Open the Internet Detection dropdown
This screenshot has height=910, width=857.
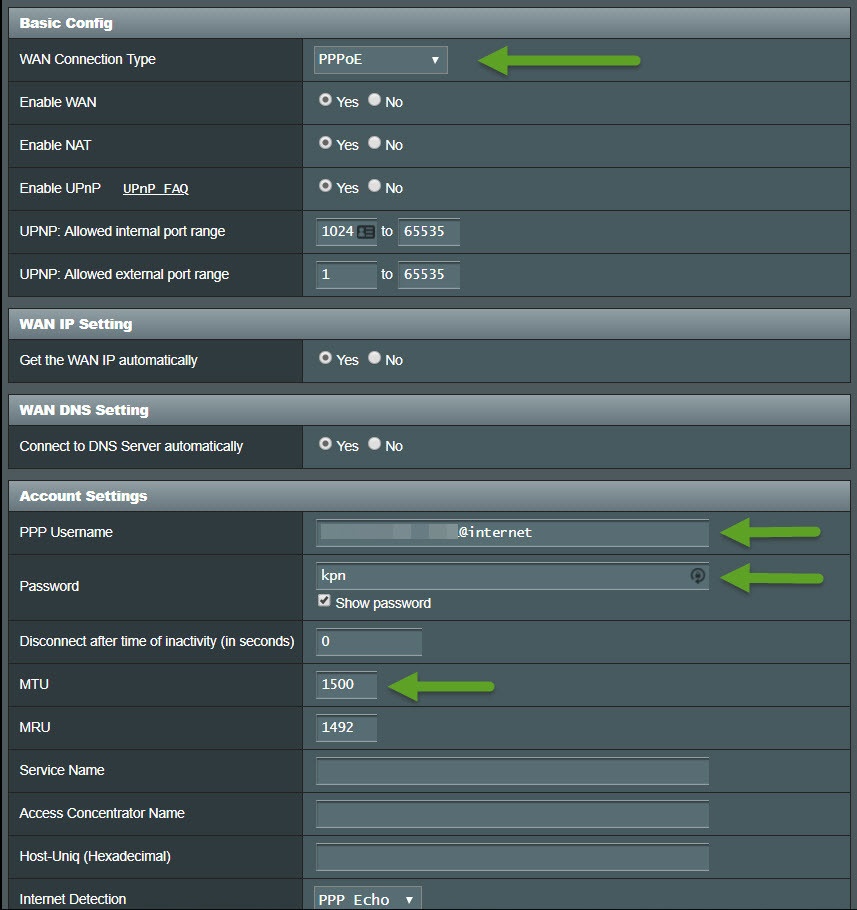tap(367, 899)
